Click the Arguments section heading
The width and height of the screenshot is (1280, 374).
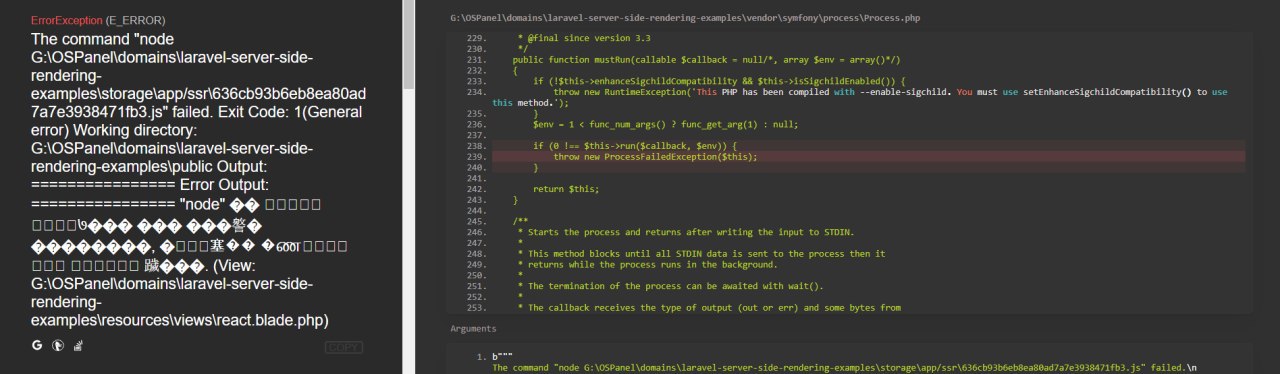(x=472, y=328)
